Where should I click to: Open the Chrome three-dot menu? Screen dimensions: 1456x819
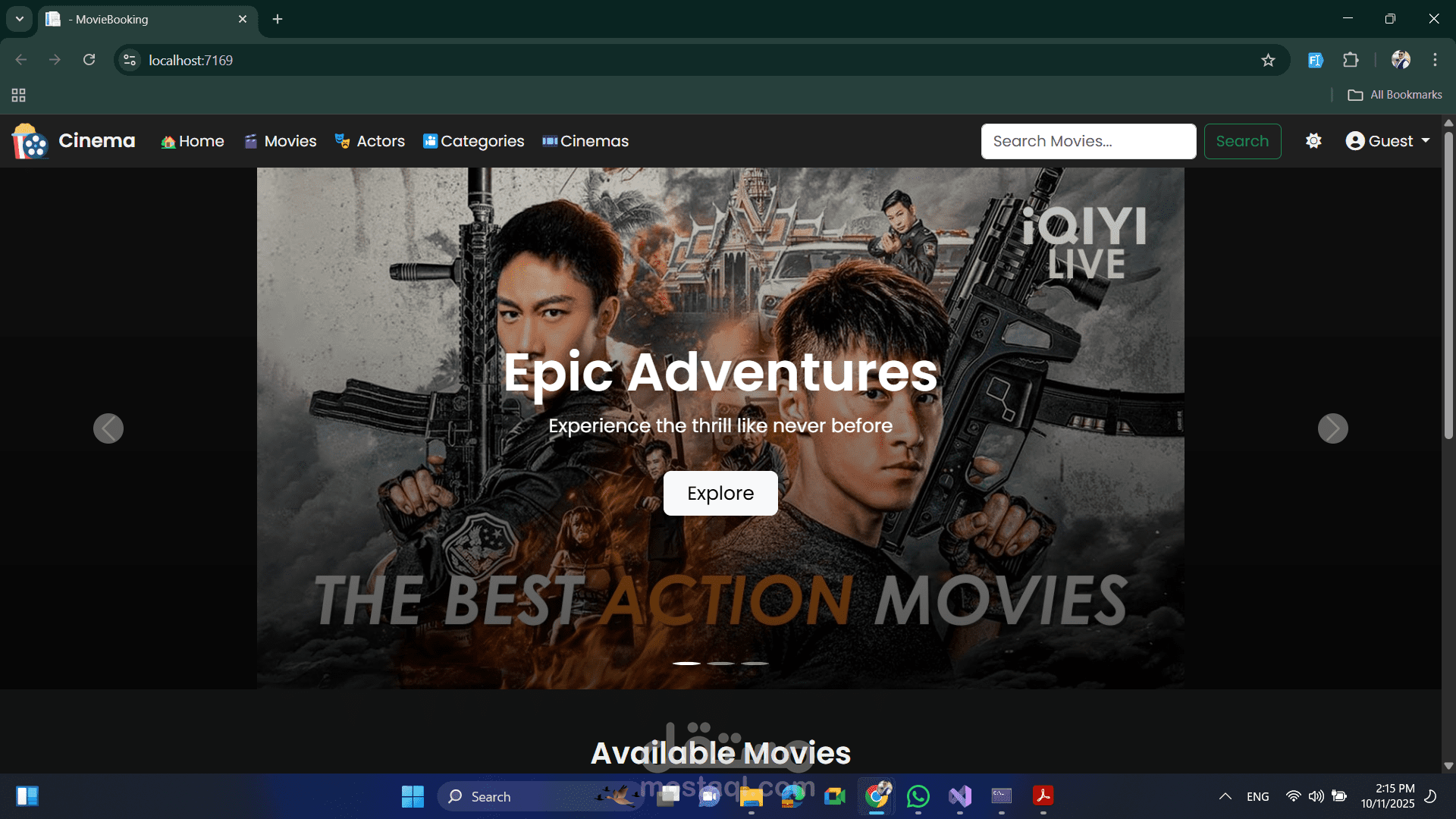[x=1435, y=60]
